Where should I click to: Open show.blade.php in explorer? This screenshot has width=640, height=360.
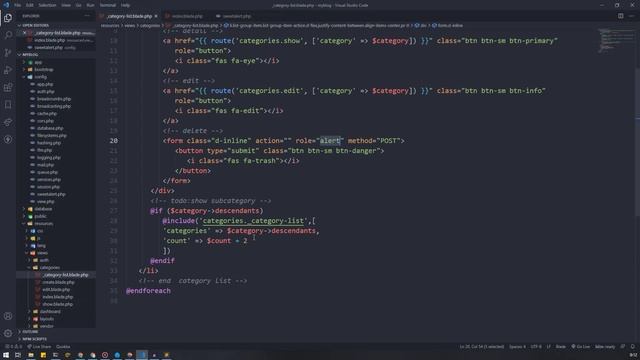click(58, 304)
